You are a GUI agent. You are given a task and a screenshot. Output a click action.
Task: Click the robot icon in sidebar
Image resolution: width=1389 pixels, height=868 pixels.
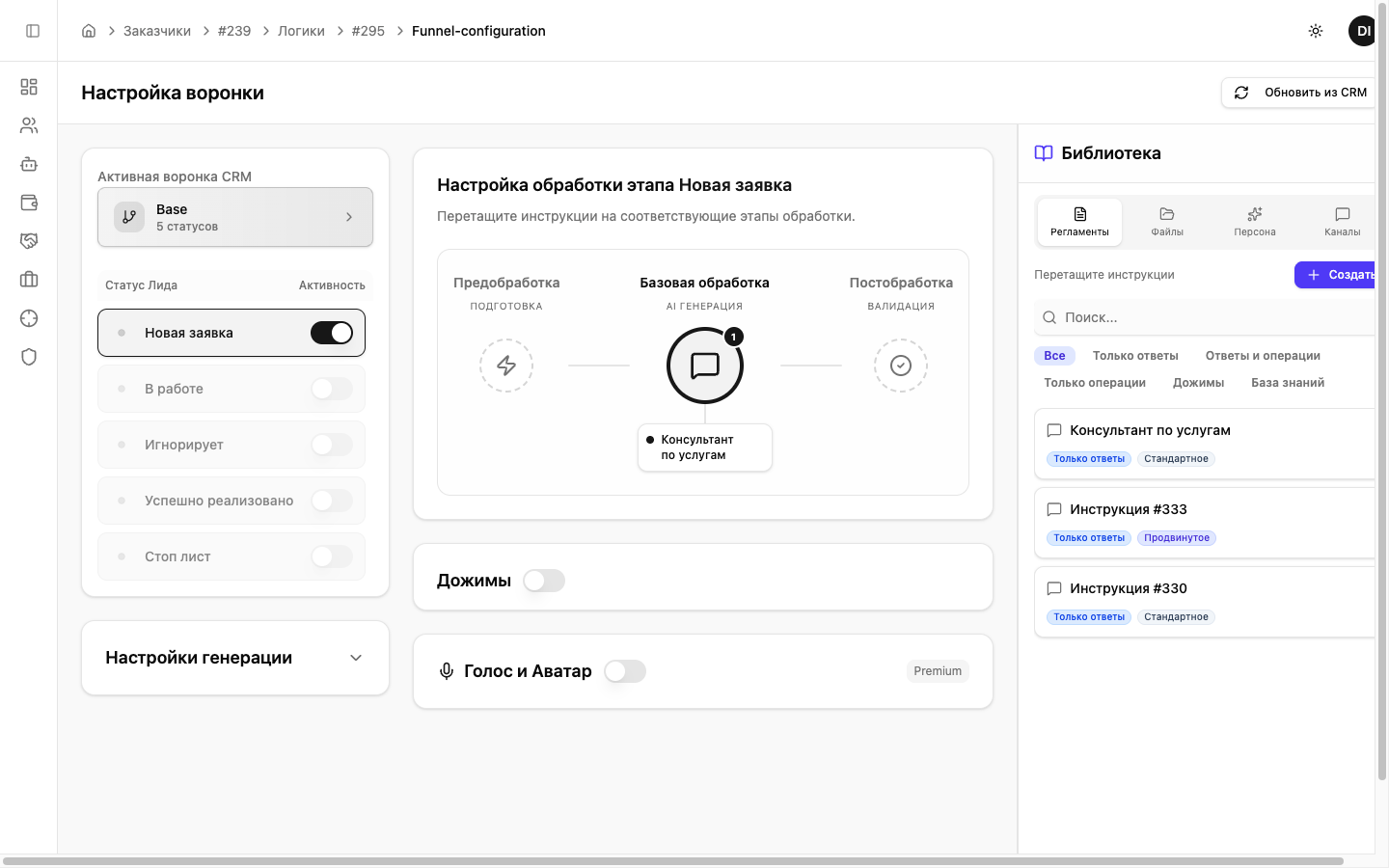click(29, 164)
